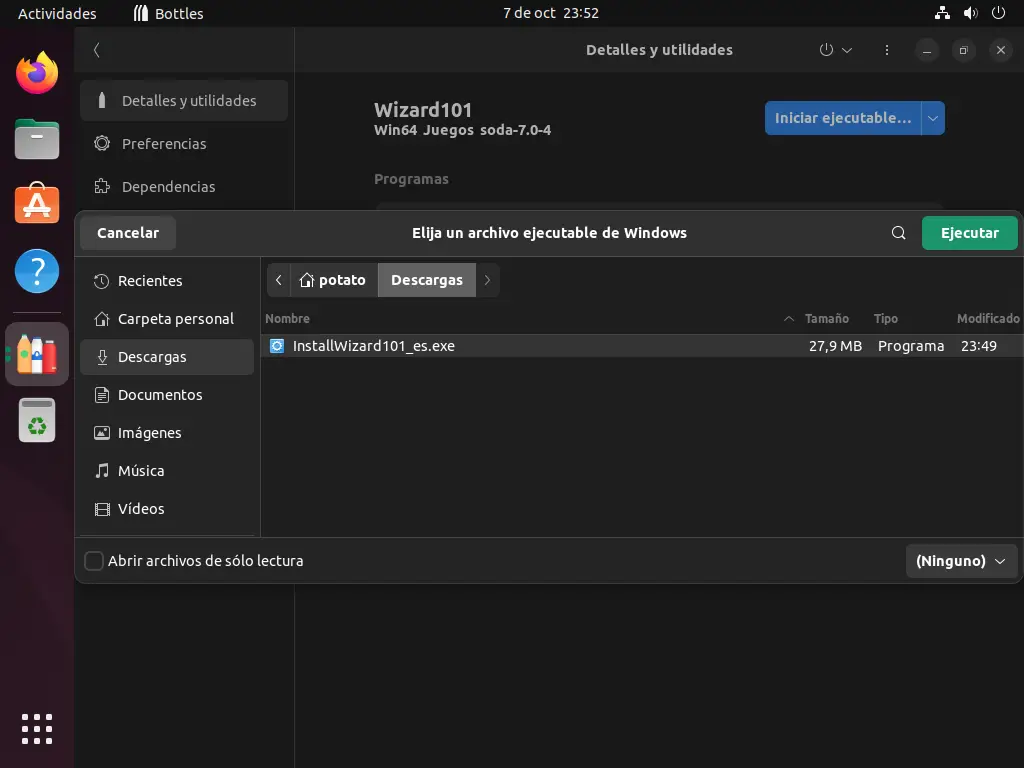
Task: Click the 27,9 MB size cell
Action: (835, 345)
